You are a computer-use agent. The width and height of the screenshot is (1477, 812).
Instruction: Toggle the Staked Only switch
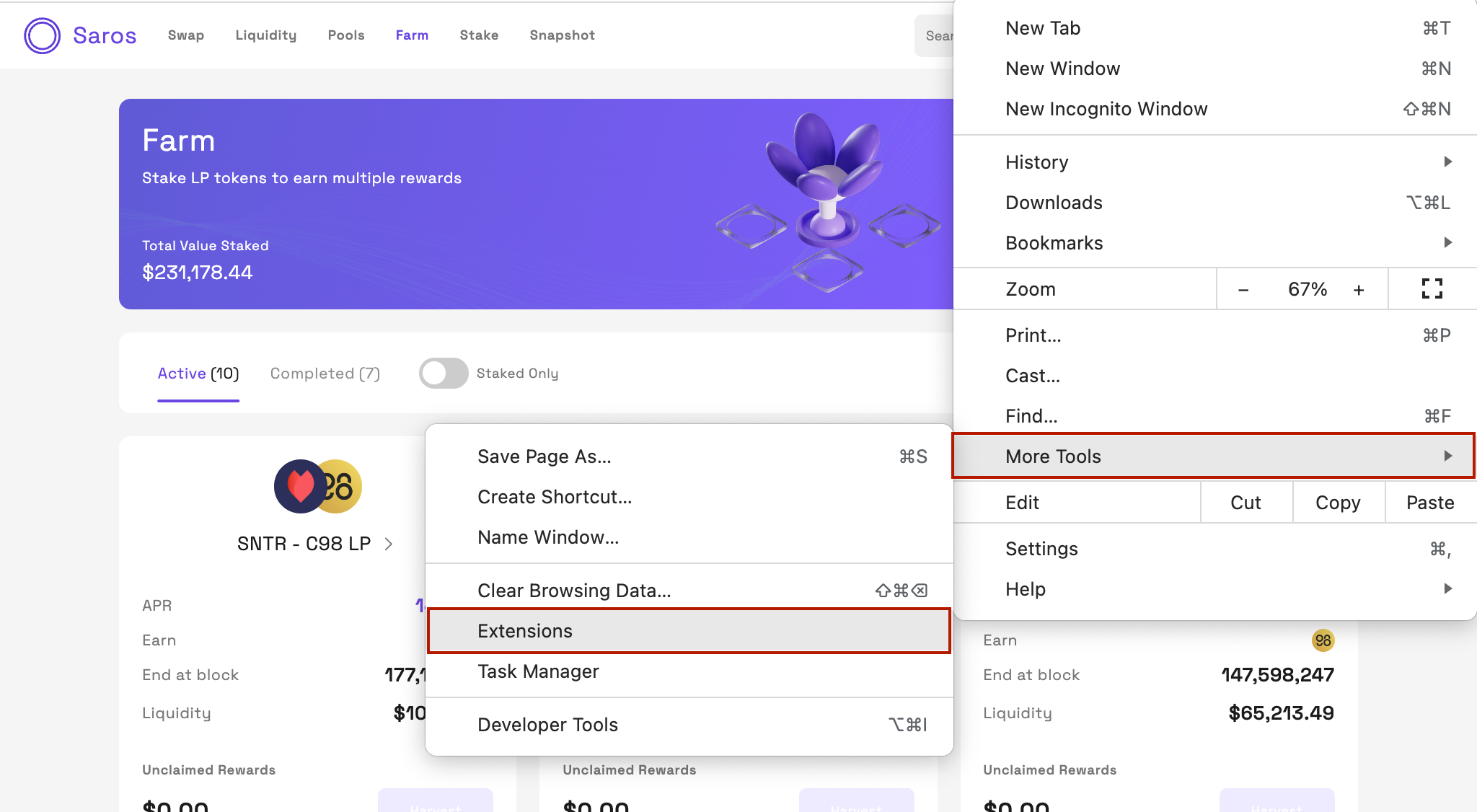[444, 374]
